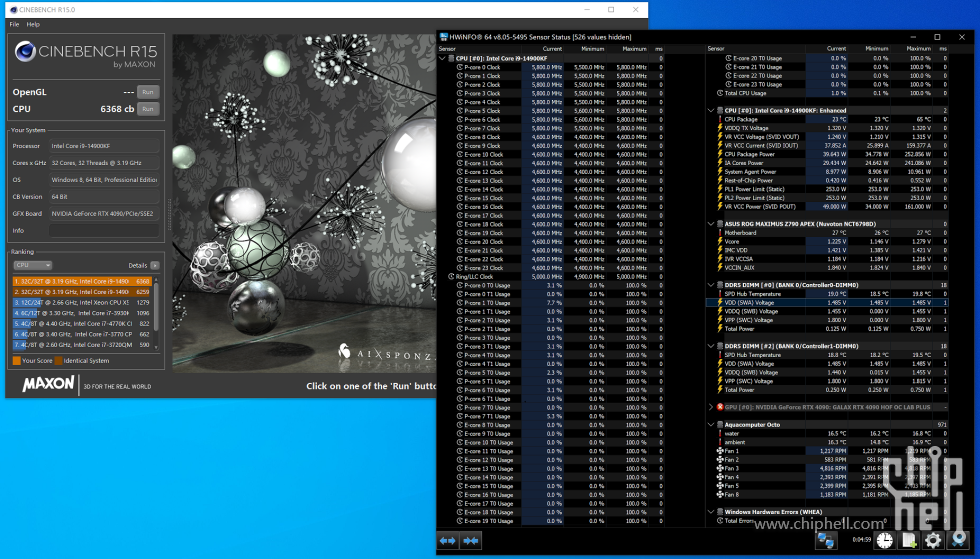
Task: Click the fan icon beside Fan 8
Action: pos(720,495)
